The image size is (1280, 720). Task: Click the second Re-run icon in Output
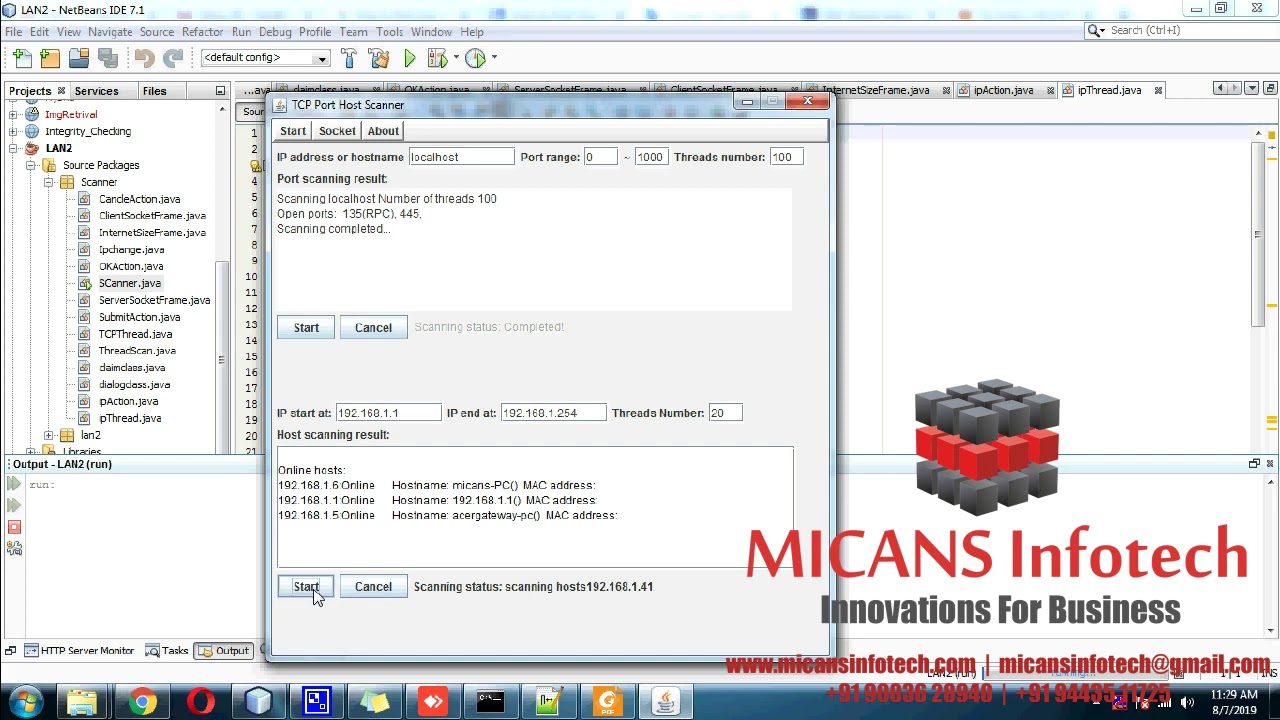pos(14,506)
